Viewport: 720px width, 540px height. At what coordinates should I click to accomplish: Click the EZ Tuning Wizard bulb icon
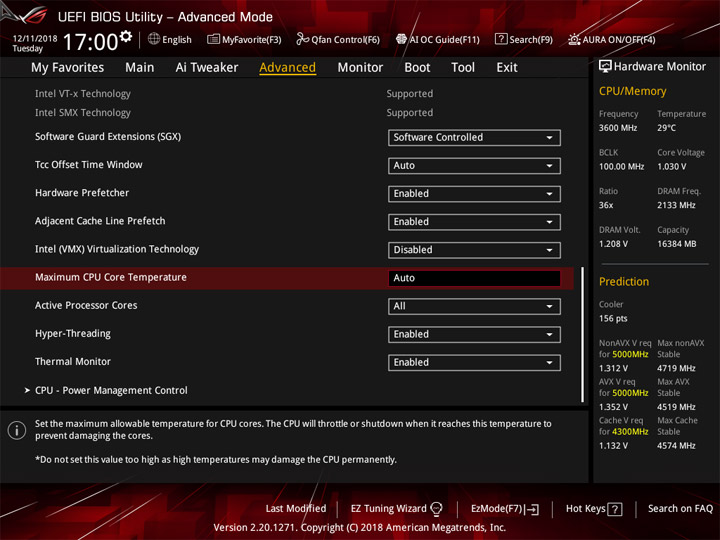click(x=436, y=508)
